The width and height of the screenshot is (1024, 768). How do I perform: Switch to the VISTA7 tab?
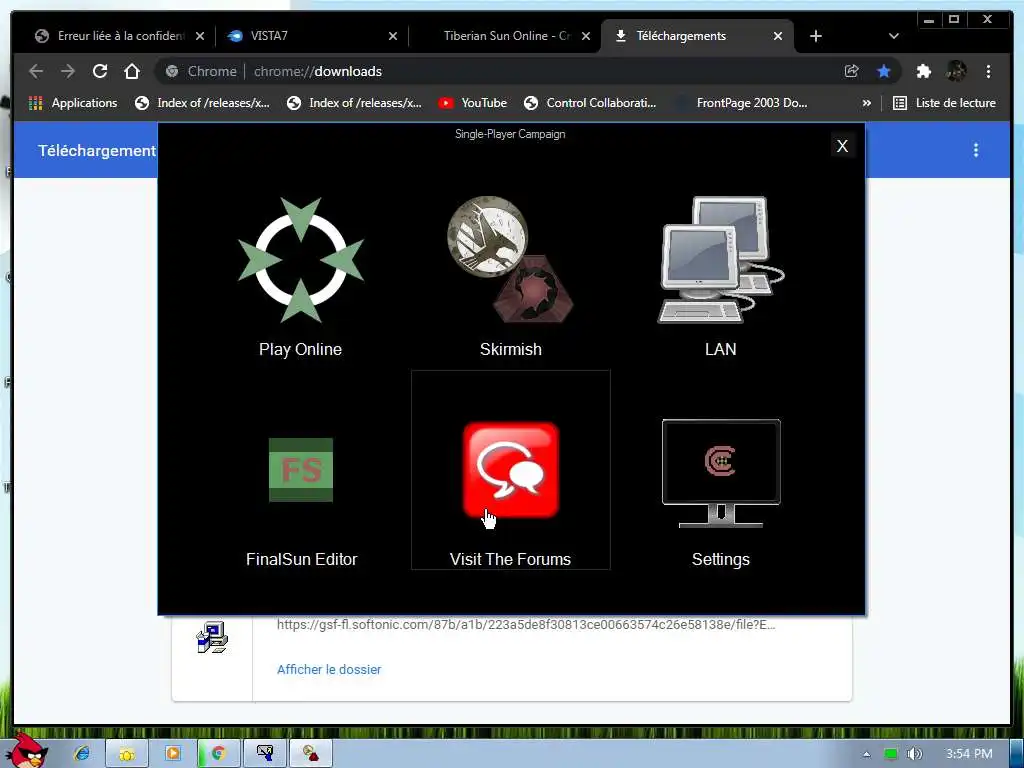(x=312, y=36)
